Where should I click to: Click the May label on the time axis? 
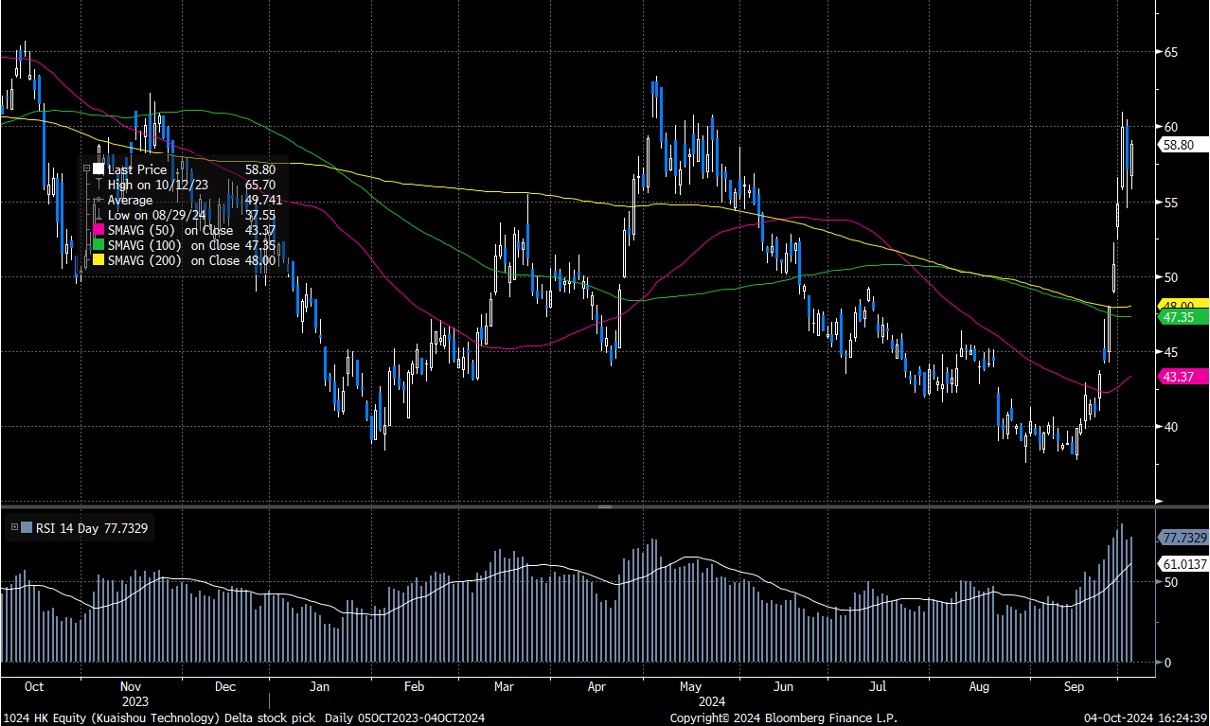[690, 687]
